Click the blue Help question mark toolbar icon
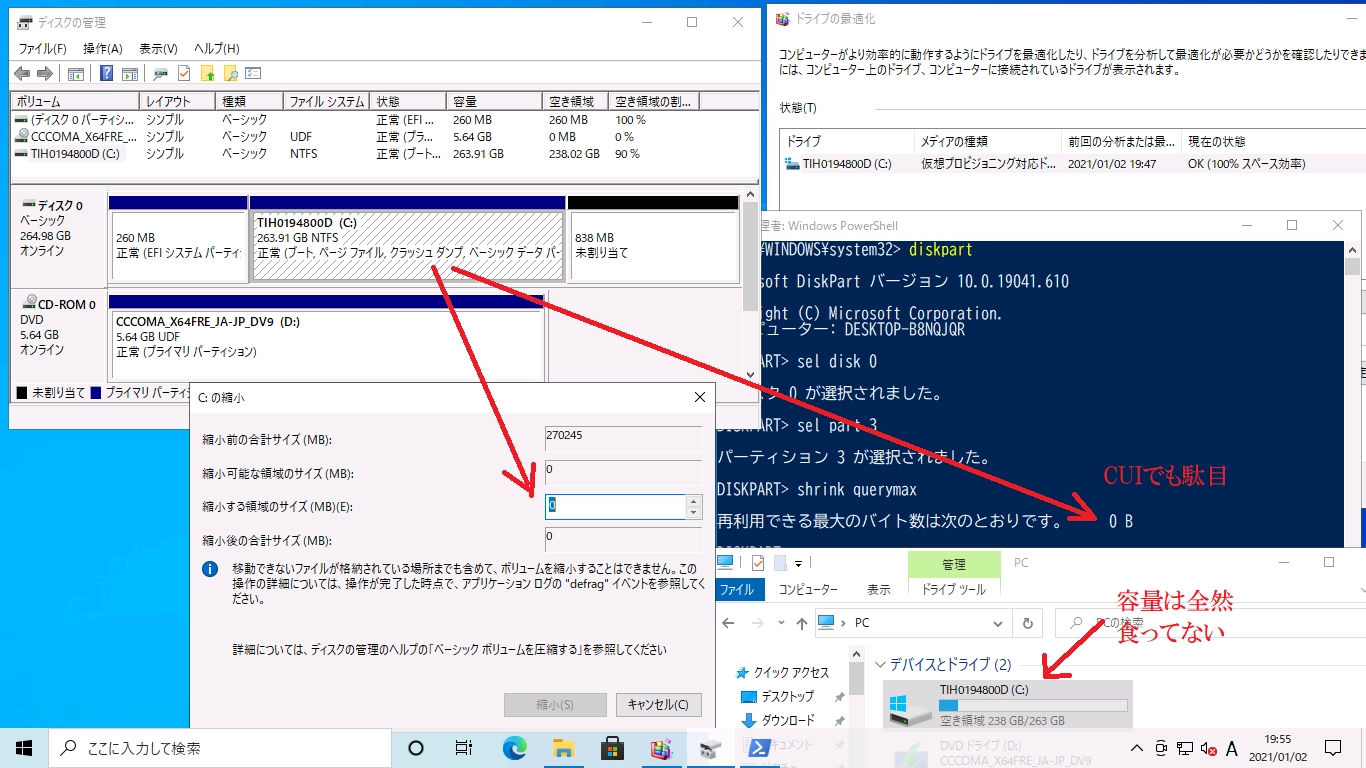The image size is (1366, 768). (x=106, y=74)
